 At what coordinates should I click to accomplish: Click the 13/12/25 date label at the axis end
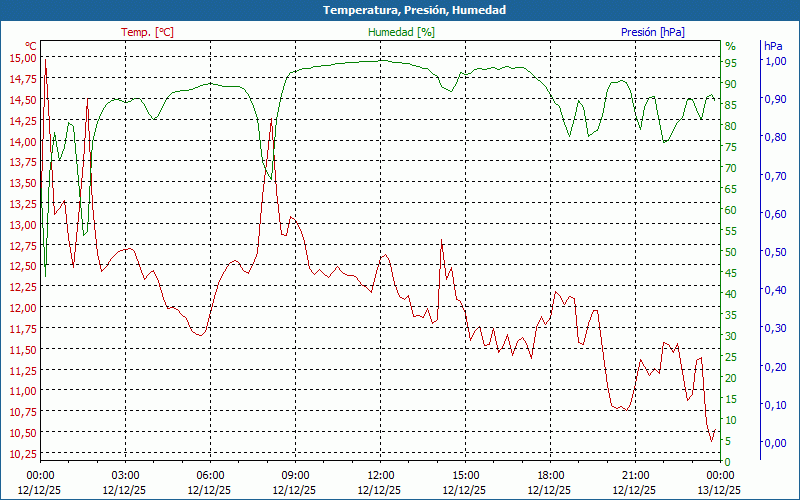(720, 490)
